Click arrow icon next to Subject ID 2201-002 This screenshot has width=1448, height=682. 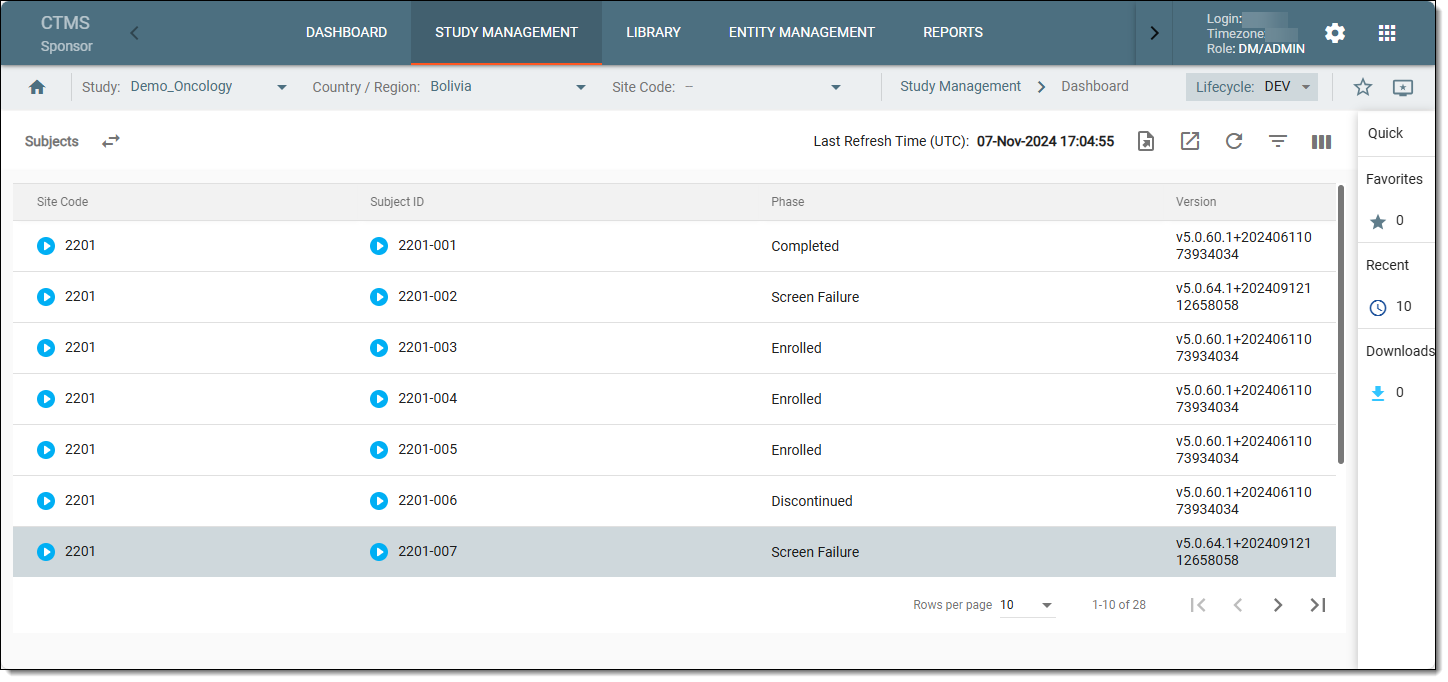[x=379, y=297]
